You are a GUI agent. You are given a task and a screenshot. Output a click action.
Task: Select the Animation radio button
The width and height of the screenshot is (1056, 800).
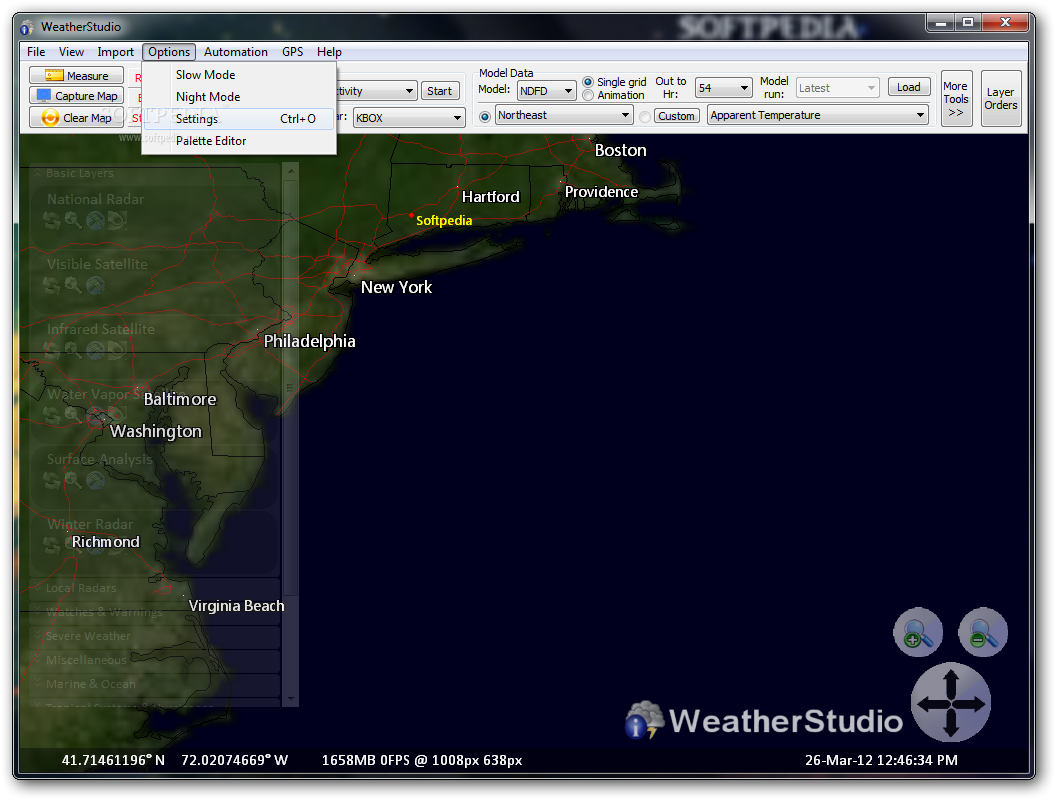[588, 96]
